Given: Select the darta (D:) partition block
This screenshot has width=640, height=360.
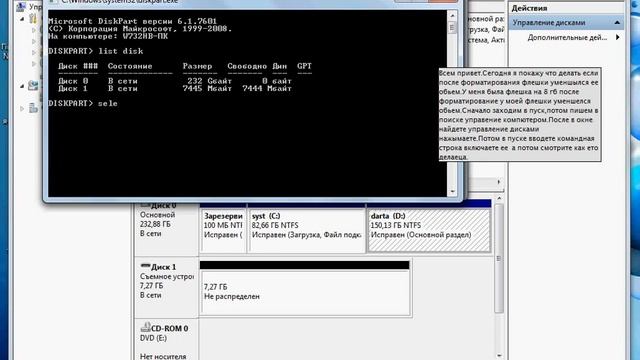Looking at the screenshot, I should click(x=429, y=230).
